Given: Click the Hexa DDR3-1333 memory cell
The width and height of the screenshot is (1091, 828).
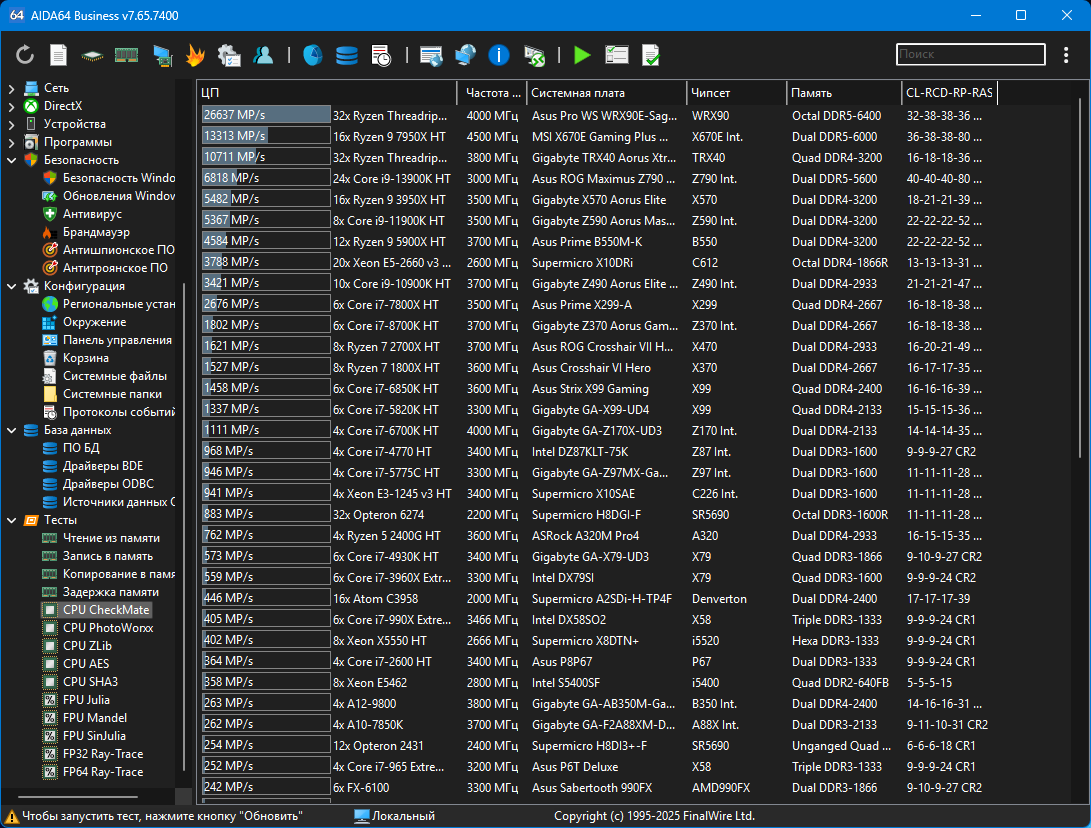Looking at the screenshot, I should [x=835, y=641].
